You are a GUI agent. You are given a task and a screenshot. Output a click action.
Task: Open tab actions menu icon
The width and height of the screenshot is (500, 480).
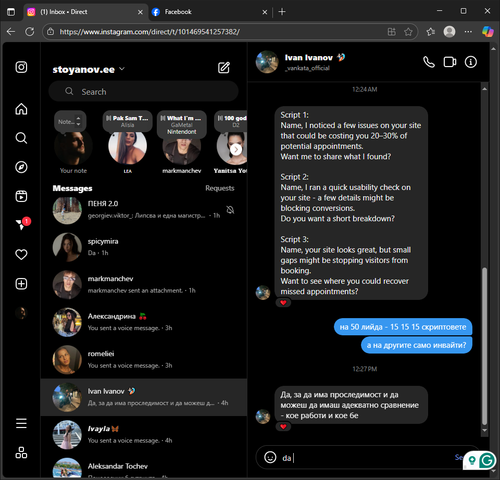point(11,12)
